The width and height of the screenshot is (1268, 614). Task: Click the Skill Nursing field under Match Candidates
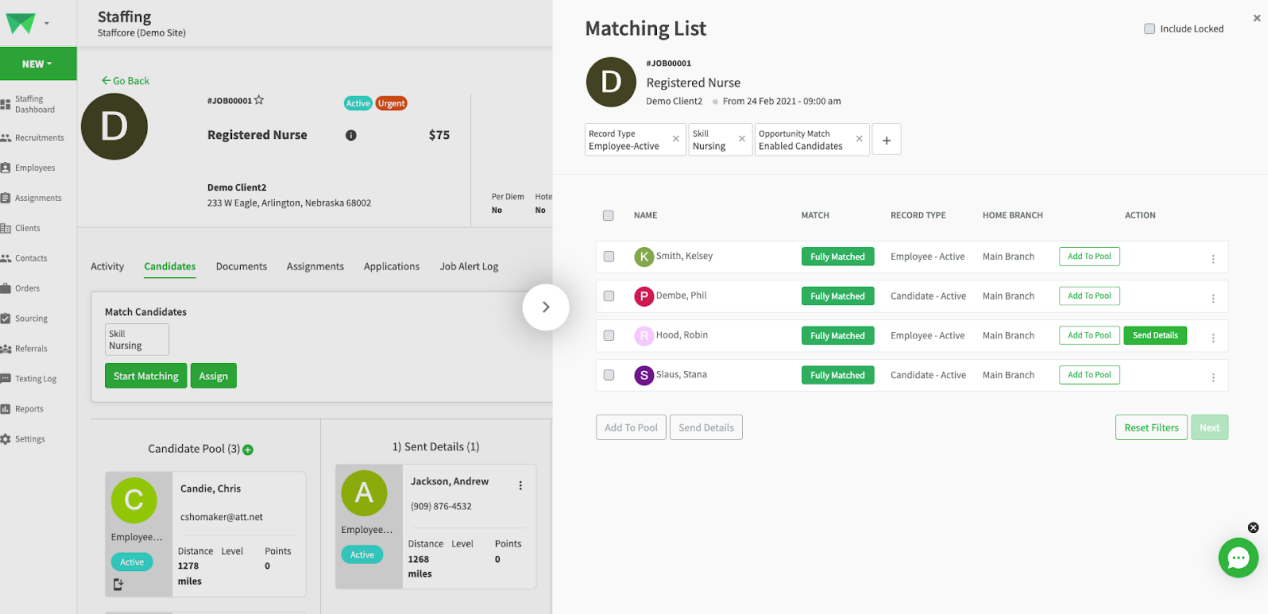[x=137, y=340]
